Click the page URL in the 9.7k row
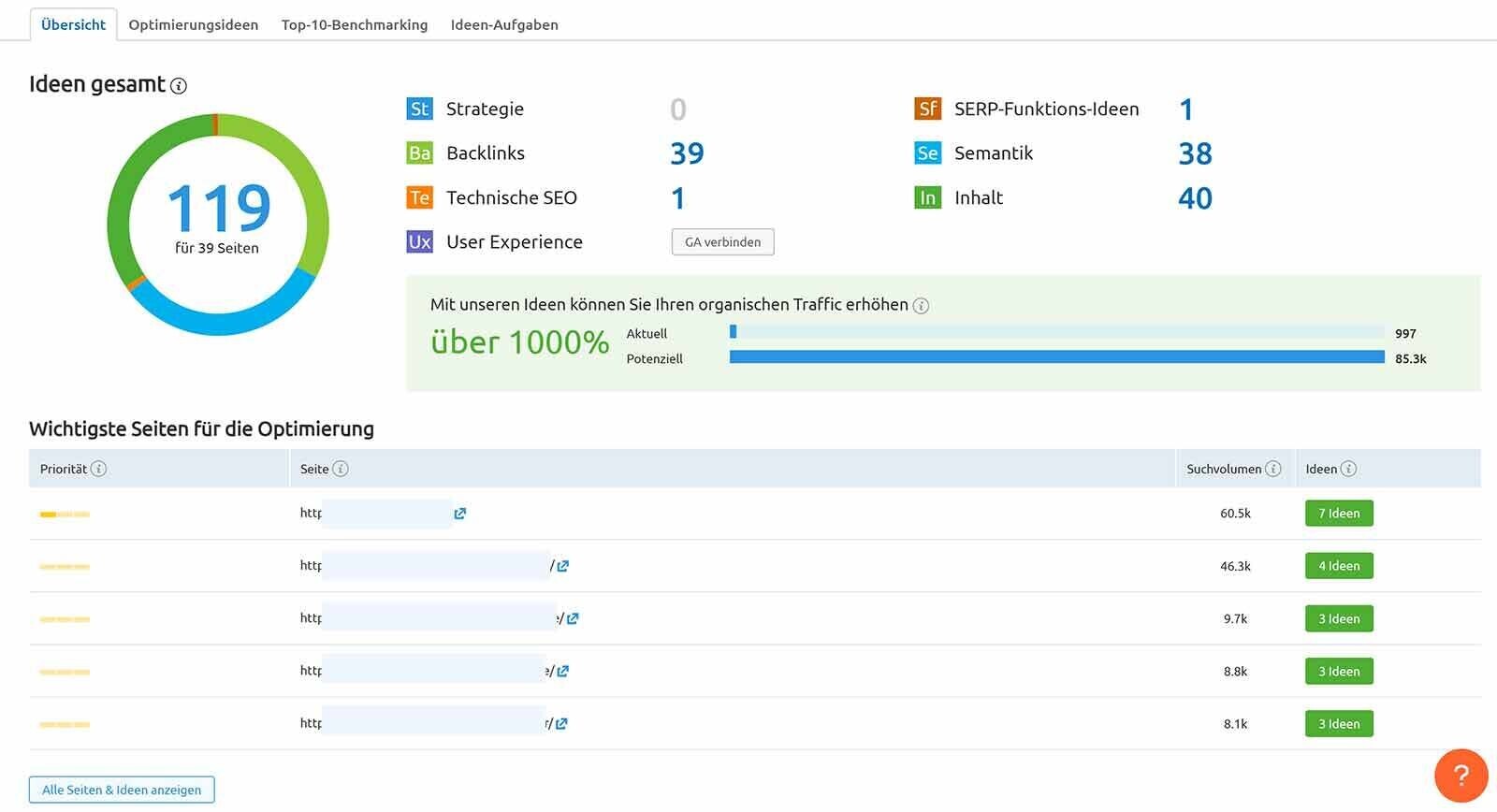The width and height of the screenshot is (1497, 812). point(432,618)
